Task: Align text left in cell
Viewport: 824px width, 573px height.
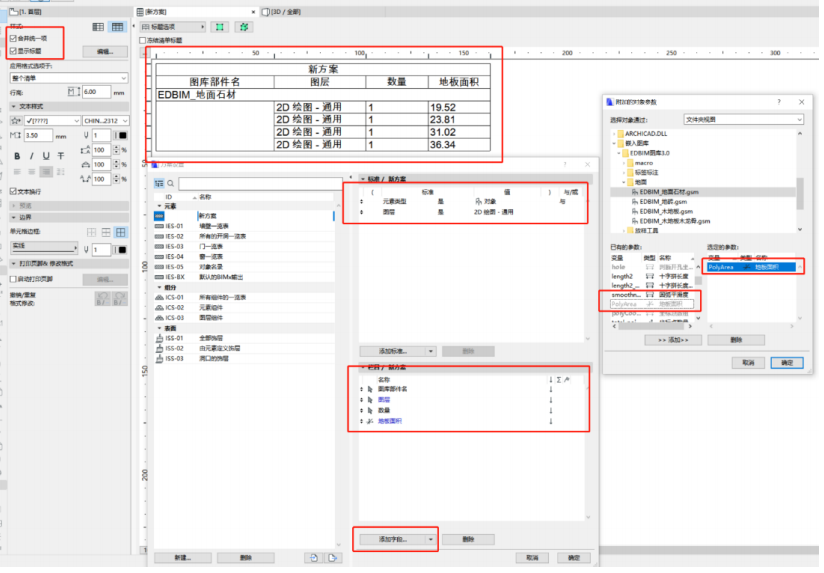Action: pos(17,172)
